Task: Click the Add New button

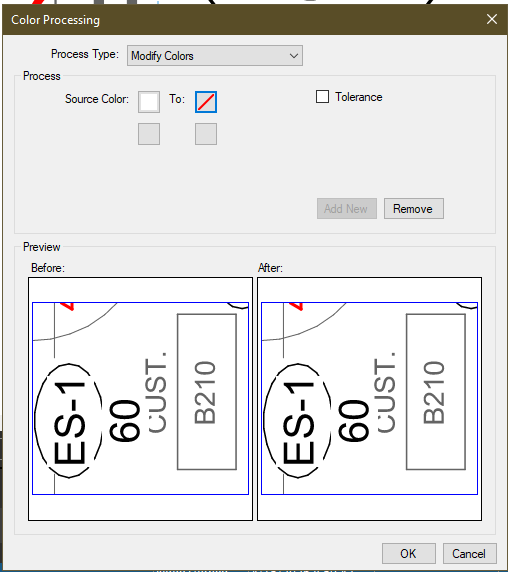Action: coord(347,209)
